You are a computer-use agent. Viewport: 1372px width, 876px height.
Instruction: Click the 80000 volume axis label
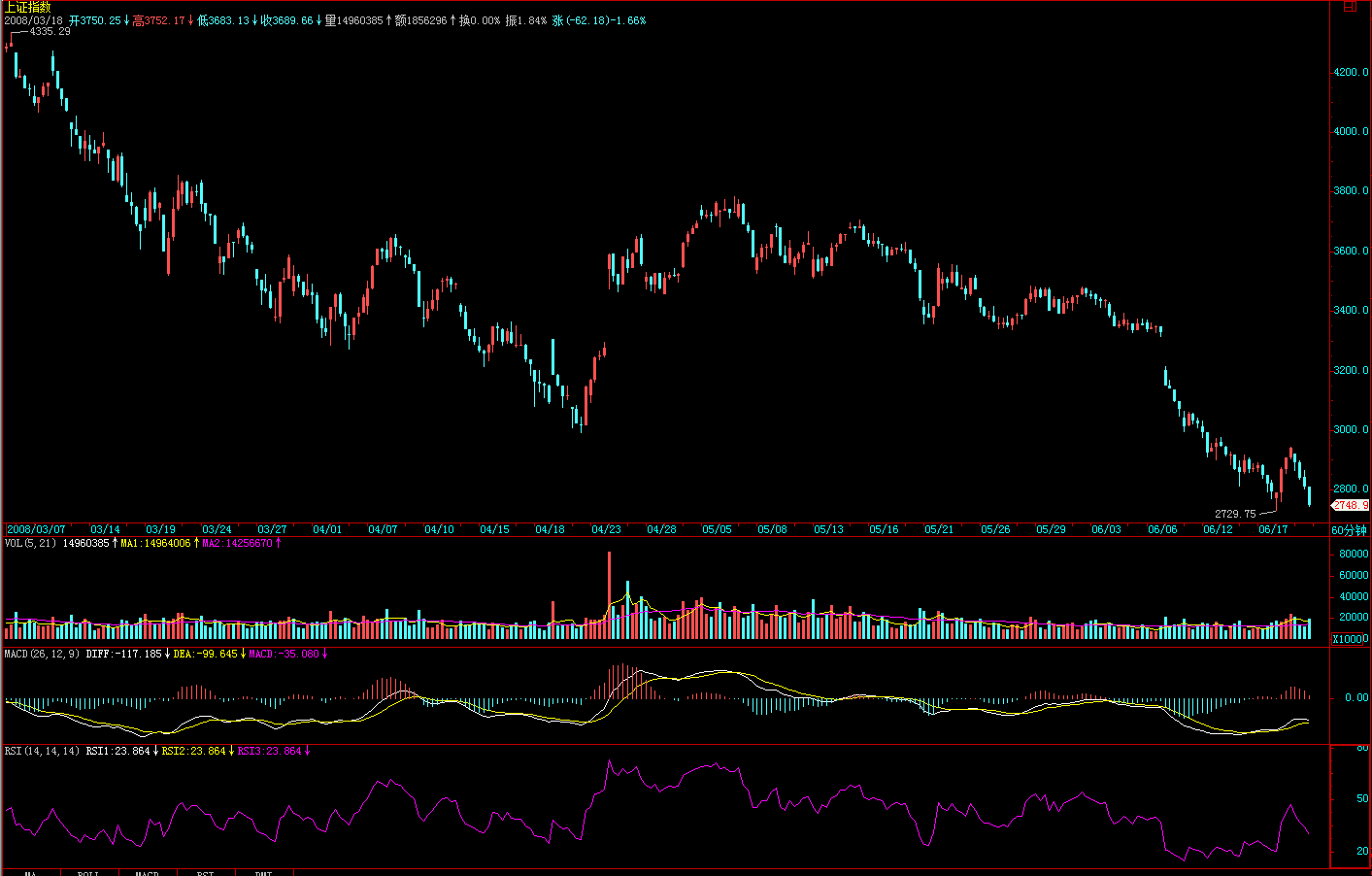(x=1354, y=555)
